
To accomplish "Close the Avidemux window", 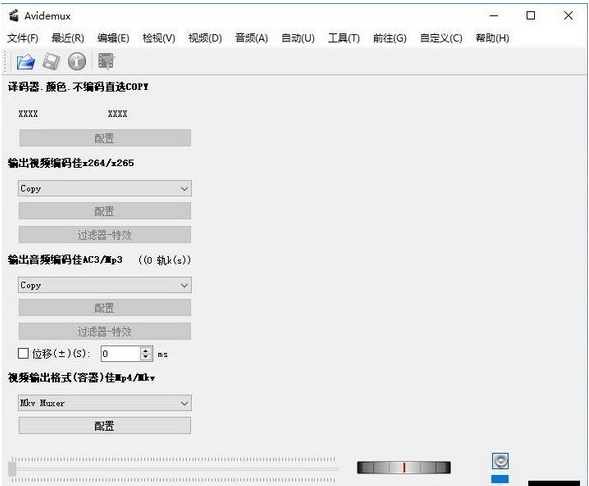I will tap(568, 16).
